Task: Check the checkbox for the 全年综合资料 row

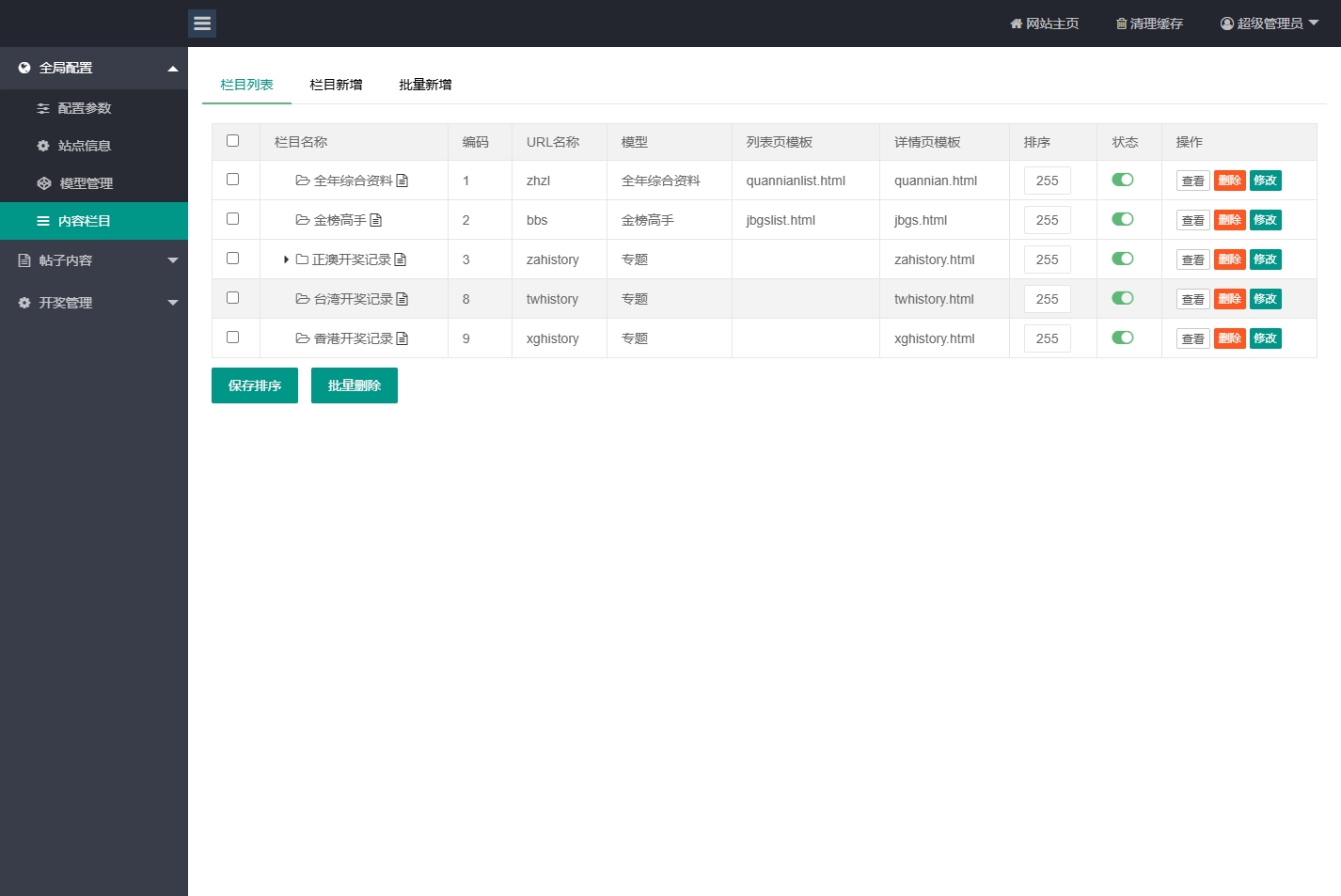Action: pos(233,180)
